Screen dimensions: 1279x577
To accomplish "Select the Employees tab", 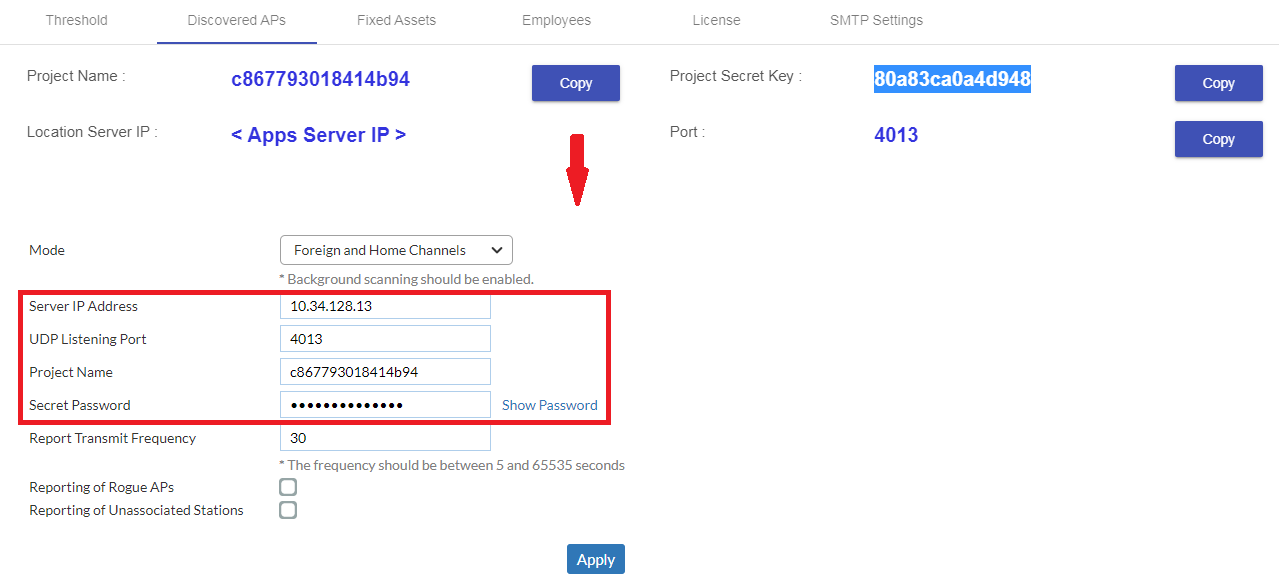I will (556, 20).
